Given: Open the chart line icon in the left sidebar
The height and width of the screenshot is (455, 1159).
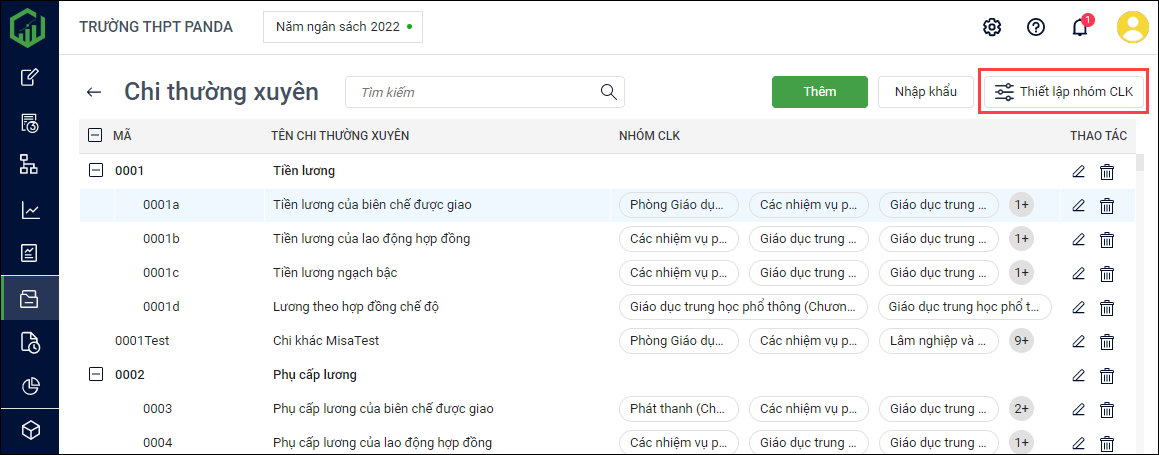Looking at the screenshot, I should 30,210.
